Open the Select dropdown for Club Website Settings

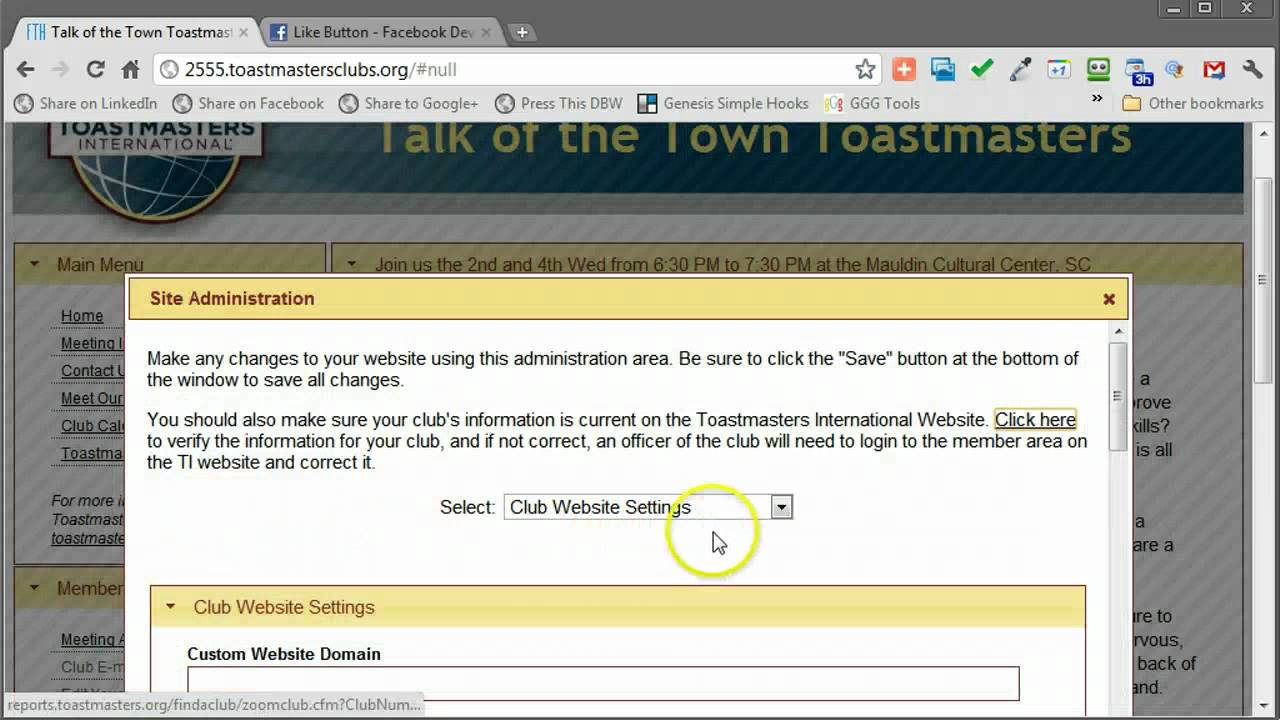pos(648,507)
